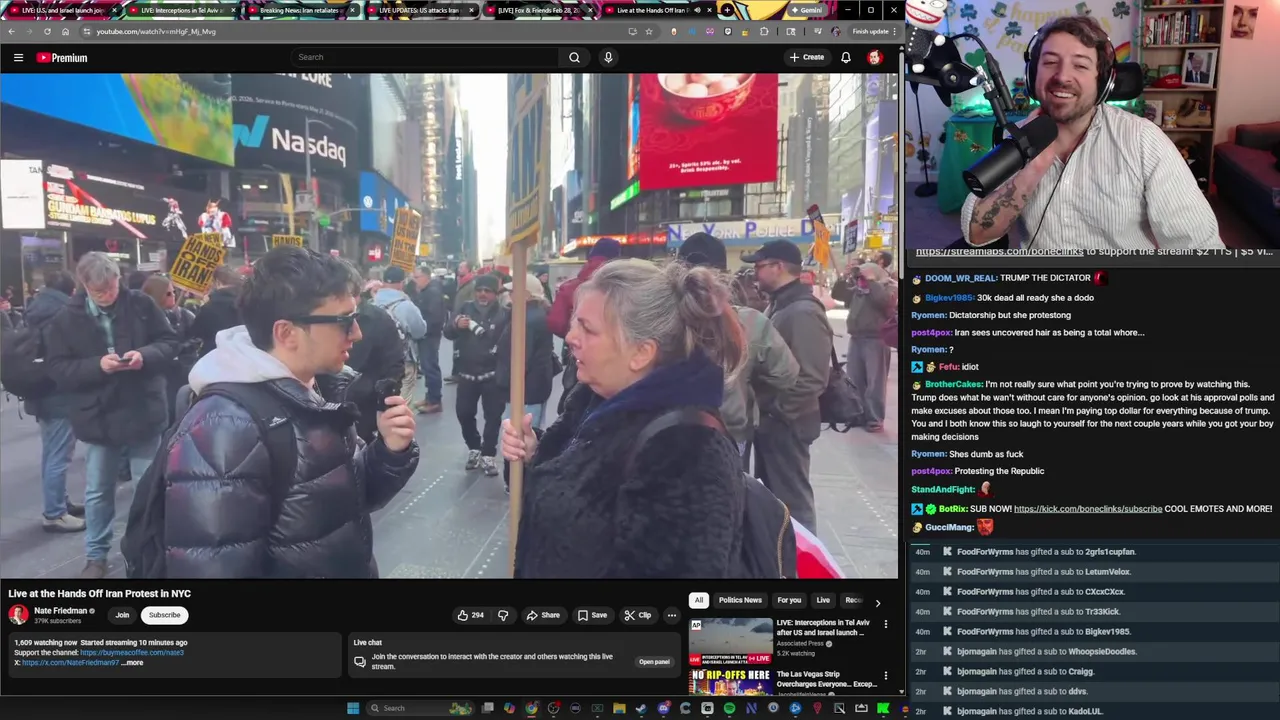Select the Live filter chip
Screen dimensions: 1280x720
point(823,600)
